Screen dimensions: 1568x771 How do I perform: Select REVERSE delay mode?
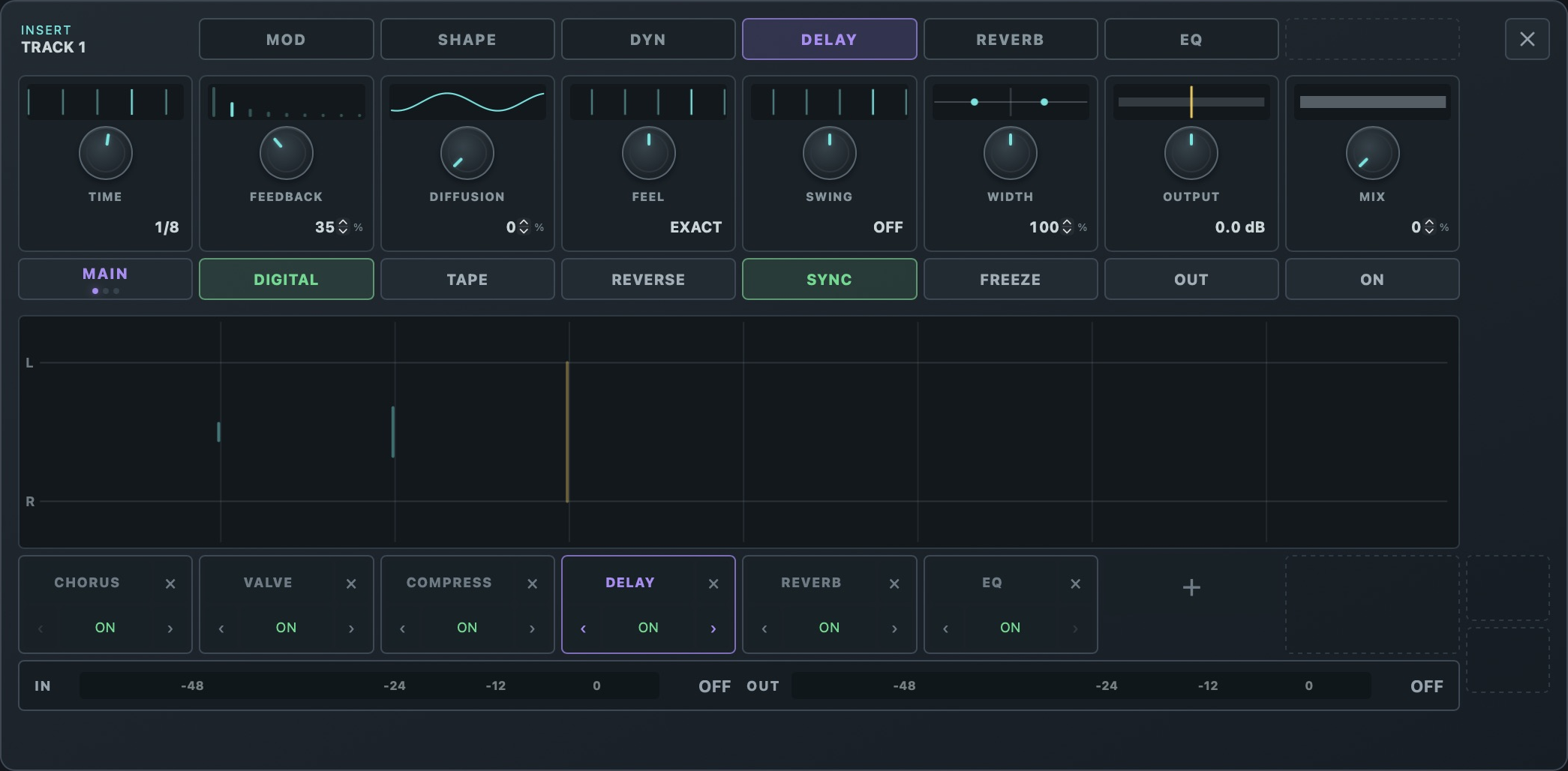(647, 279)
